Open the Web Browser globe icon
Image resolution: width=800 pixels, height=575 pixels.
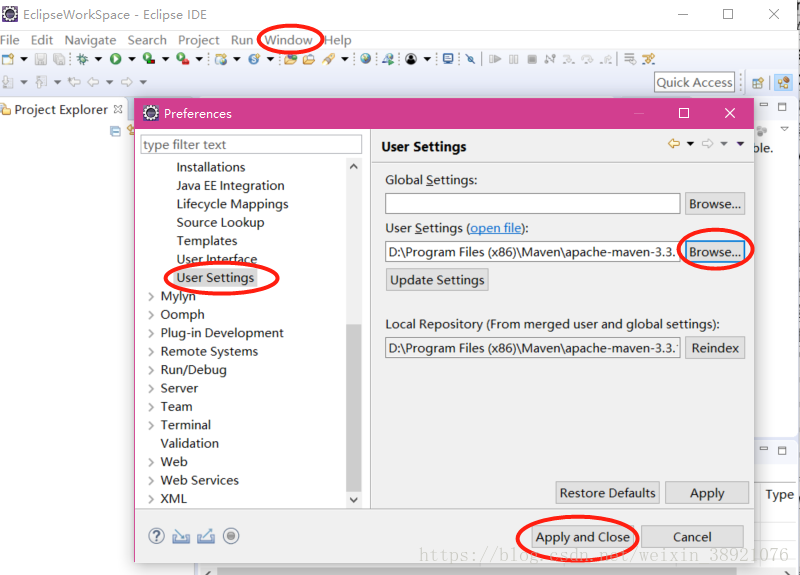[x=365, y=59]
